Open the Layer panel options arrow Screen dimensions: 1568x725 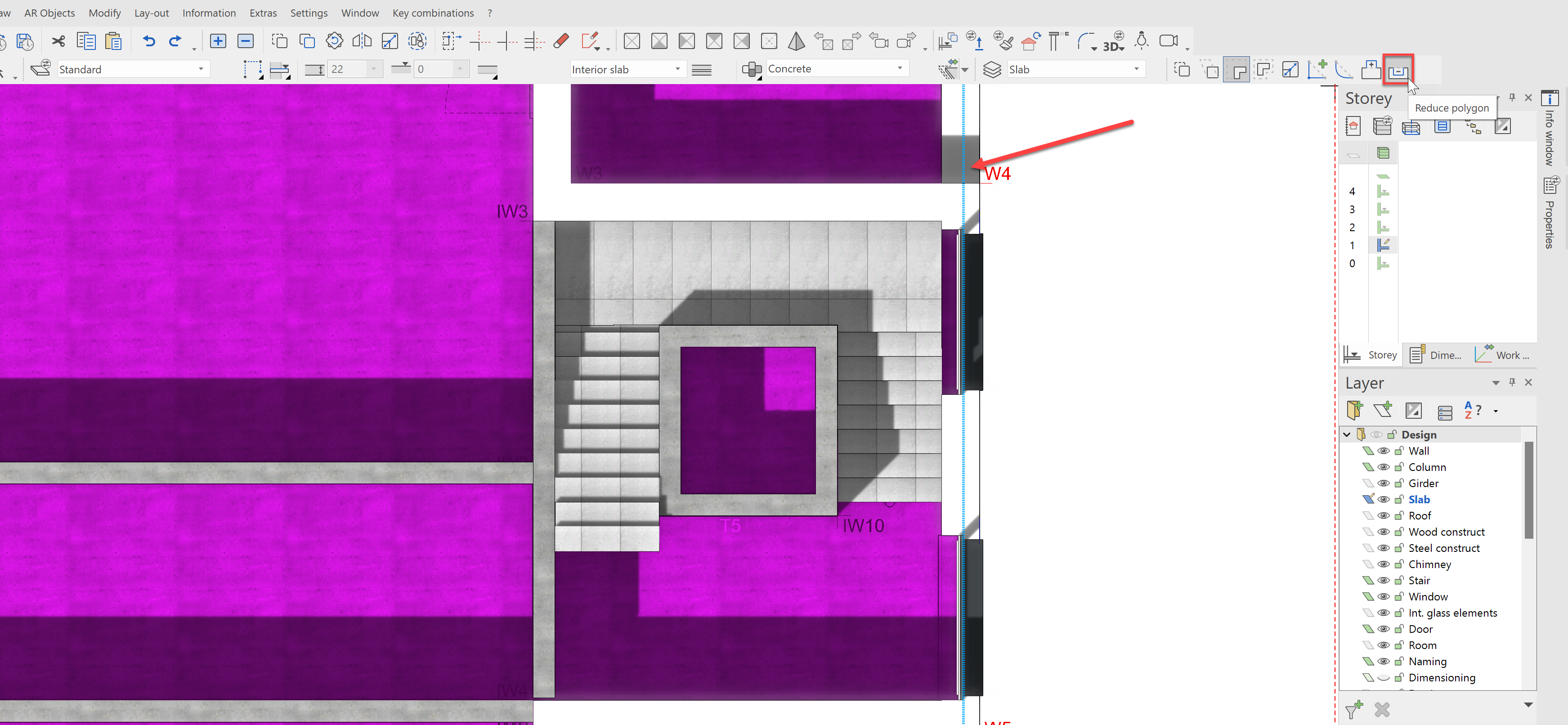coord(1496,383)
